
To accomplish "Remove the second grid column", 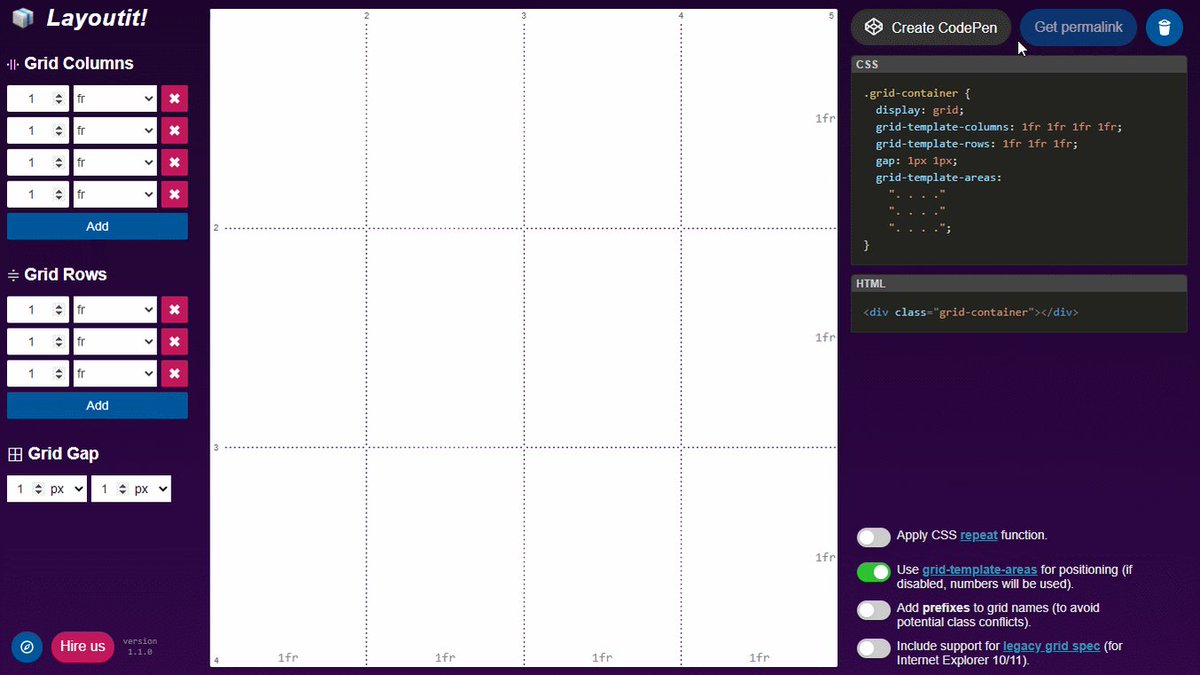I will coord(175,130).
